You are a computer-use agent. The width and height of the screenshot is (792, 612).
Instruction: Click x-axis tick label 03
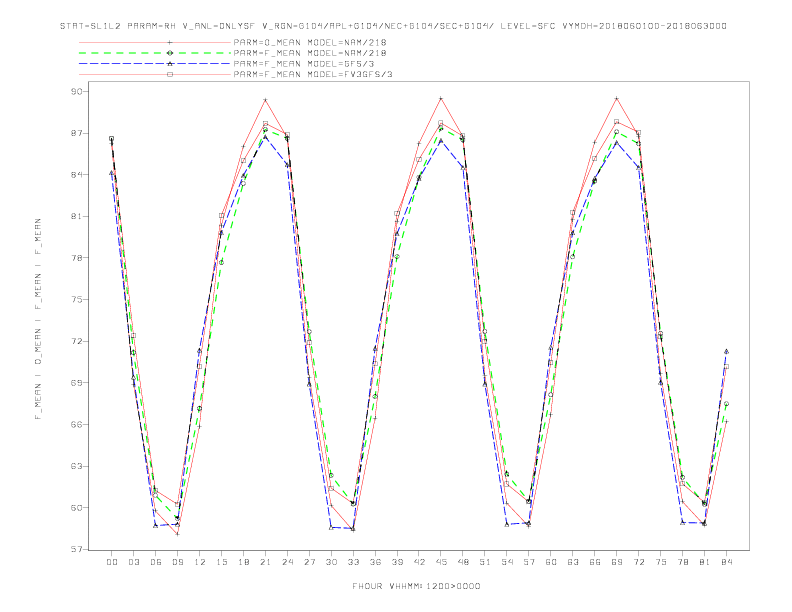(x=133, y=562)
